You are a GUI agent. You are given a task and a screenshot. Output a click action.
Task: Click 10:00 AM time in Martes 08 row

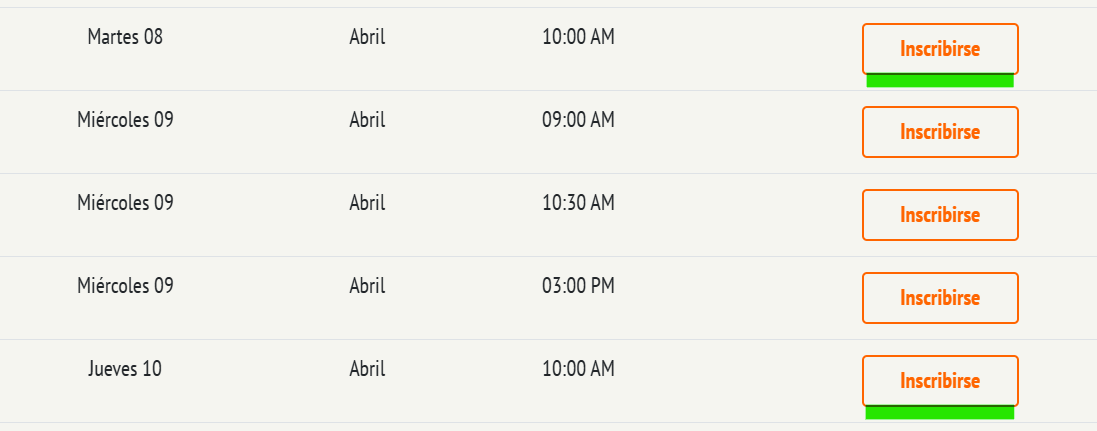(578, 37)
